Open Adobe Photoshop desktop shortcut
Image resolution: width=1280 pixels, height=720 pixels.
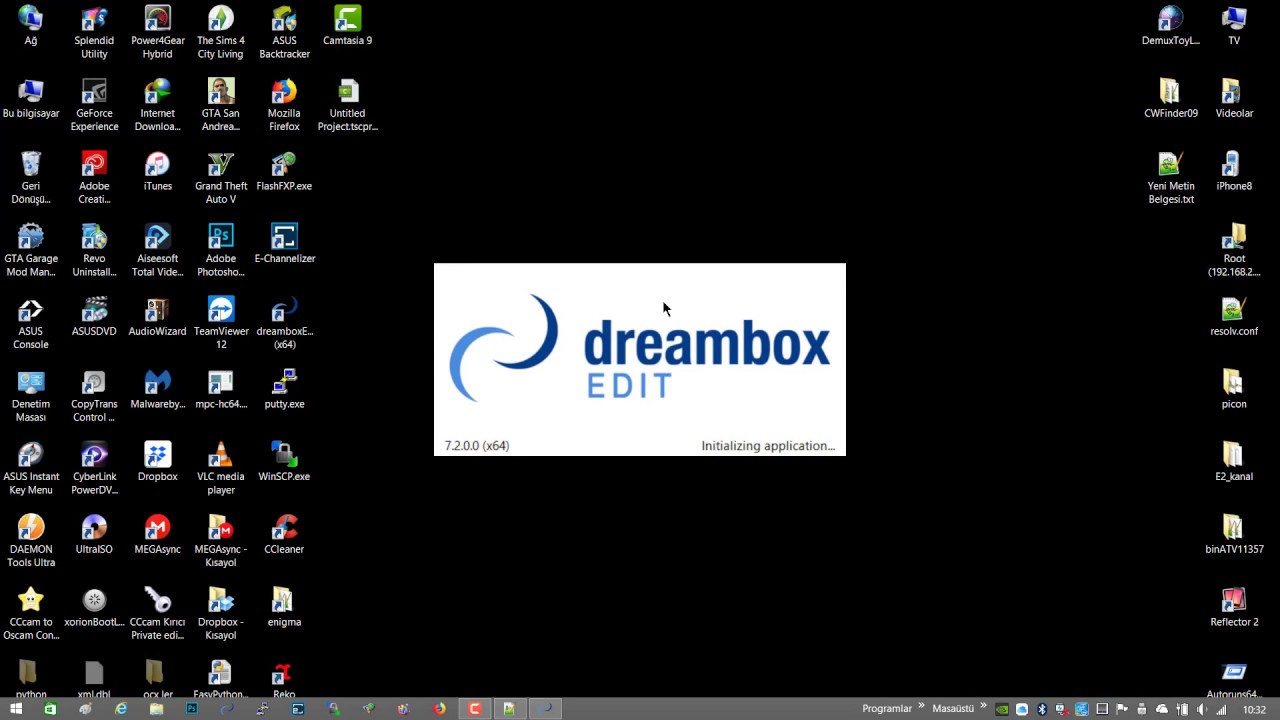click(221, 250)
